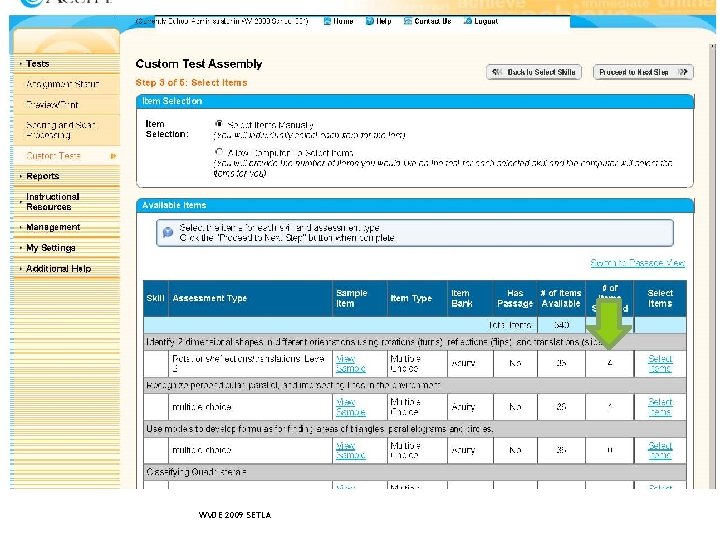Open Scoring and Scan Processing
Screen dimensions: 720x540
[x=60, y=130]
